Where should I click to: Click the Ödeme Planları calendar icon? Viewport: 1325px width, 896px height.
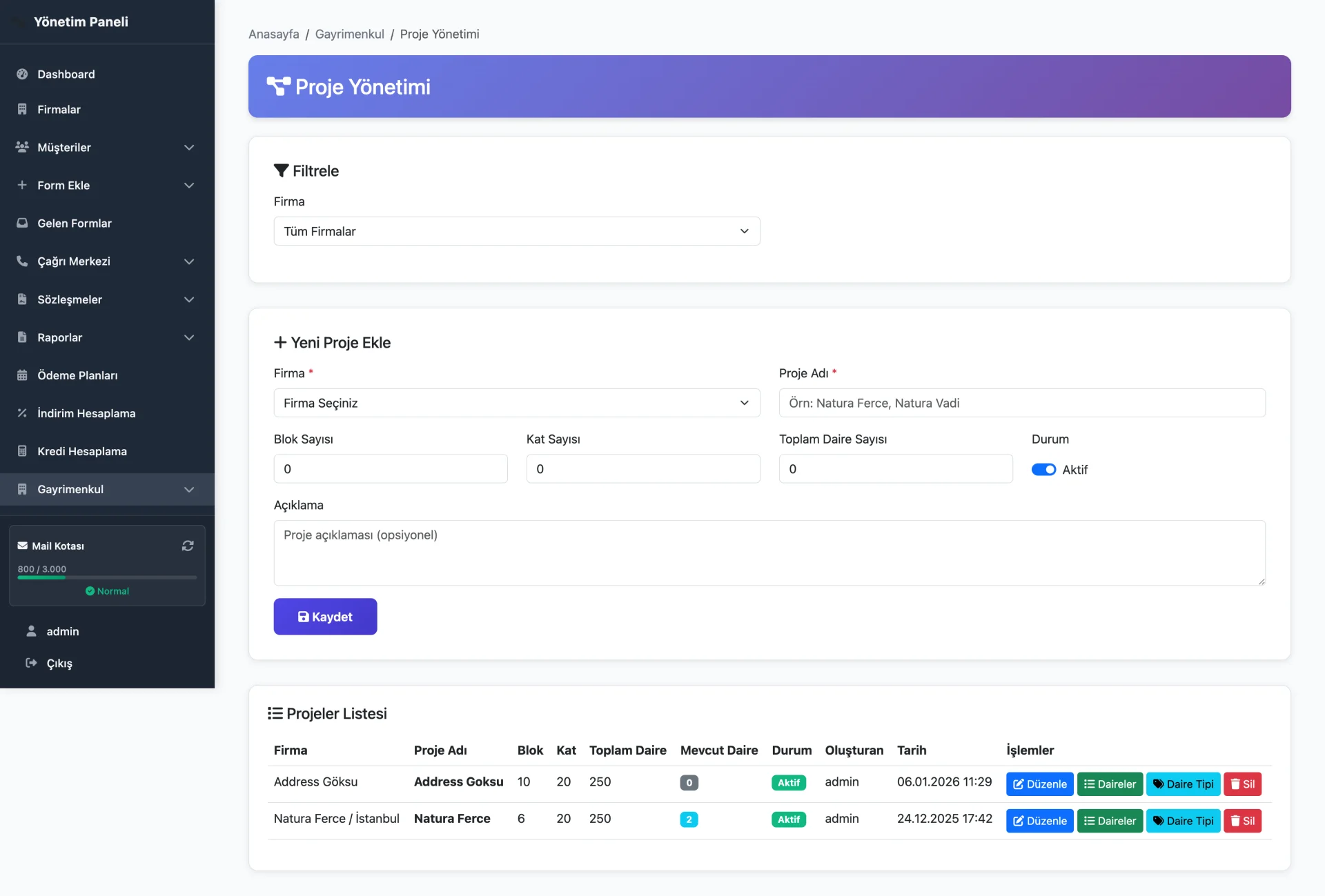point(22,375)
